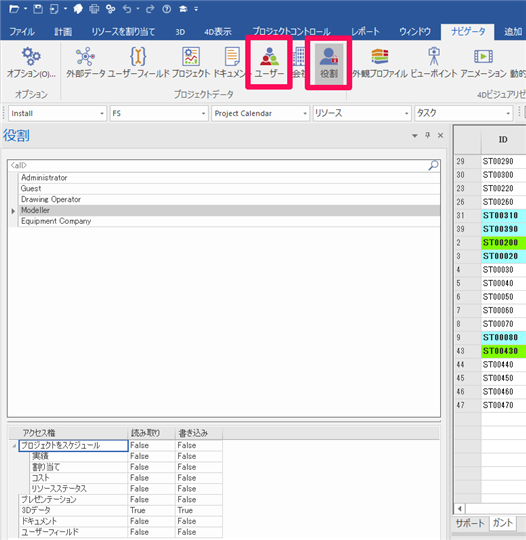Toggle the 役割 roles panel button
This screenshot has height=540, width=526.
coord(329,63)
